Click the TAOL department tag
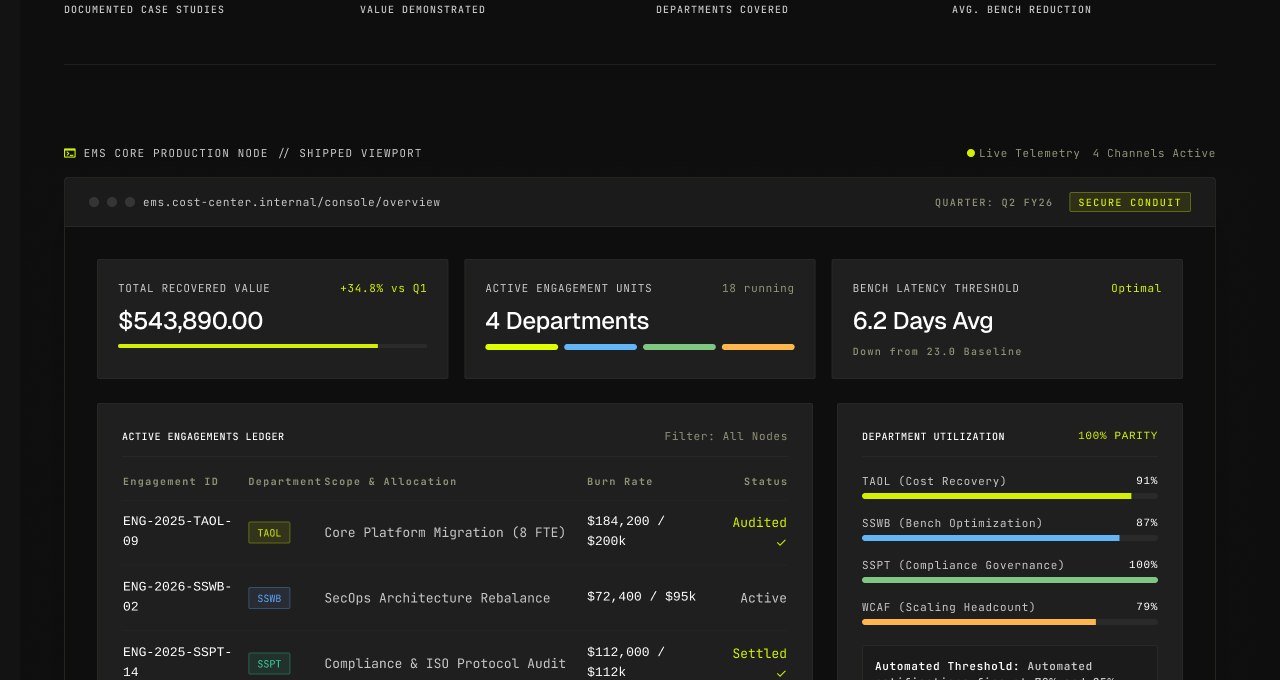The image size is (1280, 680). (x=269, y=533)
